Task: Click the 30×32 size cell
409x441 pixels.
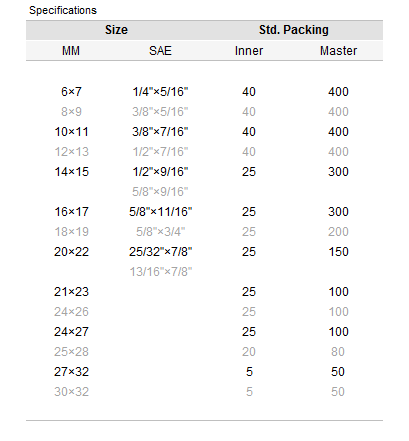Action: coord(71,392)
